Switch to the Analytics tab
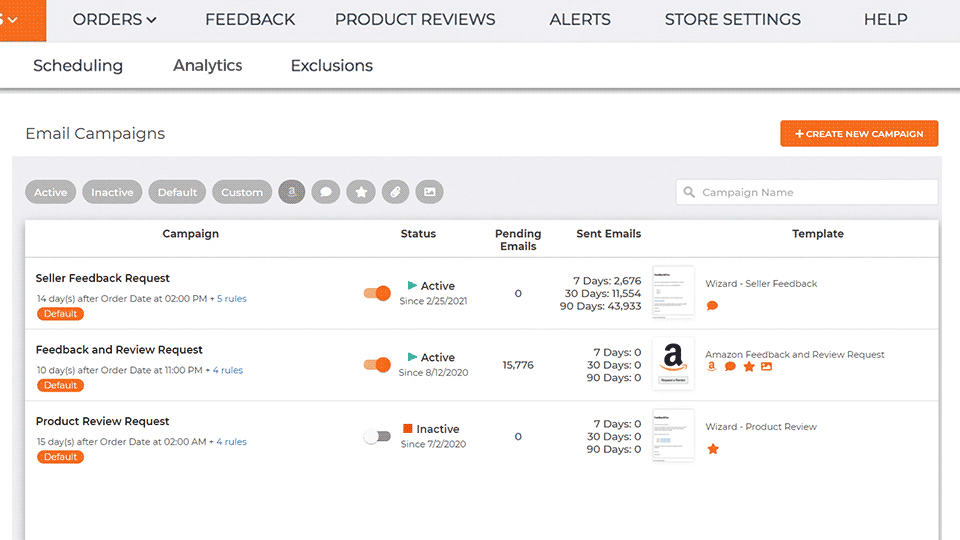Viewport: 960px width, 540px height. click(207, 66)
